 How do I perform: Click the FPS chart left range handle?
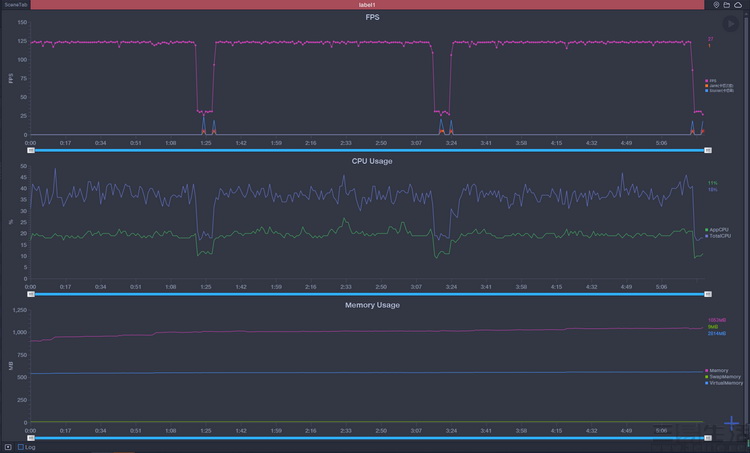click(x=31, y=150)
